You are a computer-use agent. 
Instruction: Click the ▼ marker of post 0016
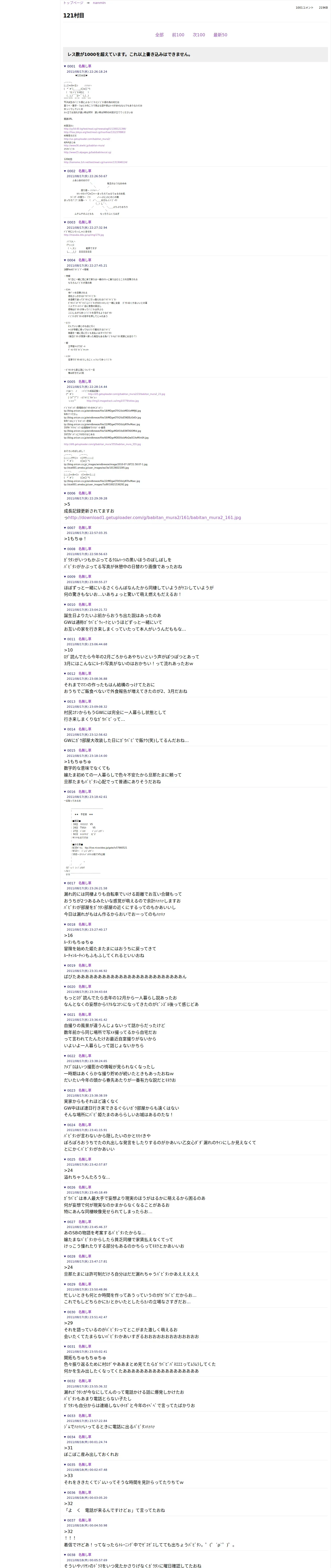pyautogui.click(x=65, y=791)
